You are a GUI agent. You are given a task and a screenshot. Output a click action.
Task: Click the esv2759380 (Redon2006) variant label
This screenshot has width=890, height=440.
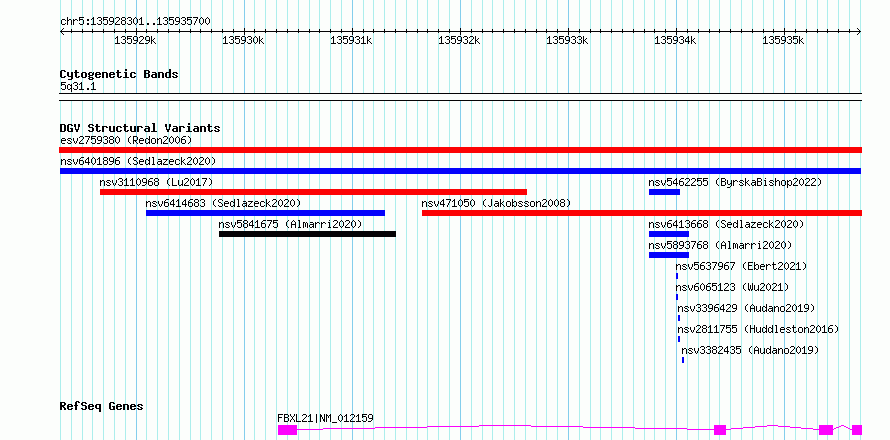pyautogui.click(x=126, y=140)
